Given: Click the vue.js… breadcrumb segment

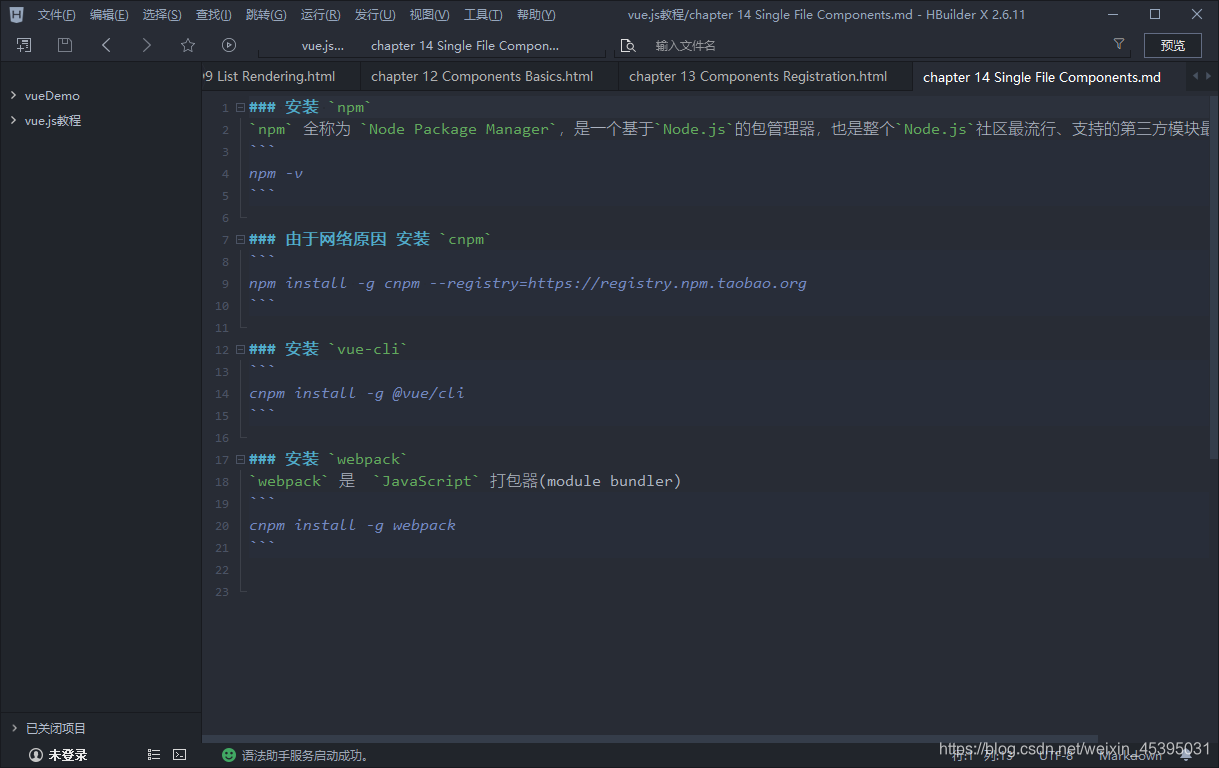Looking at the screenshot, I should coord(323,46).
